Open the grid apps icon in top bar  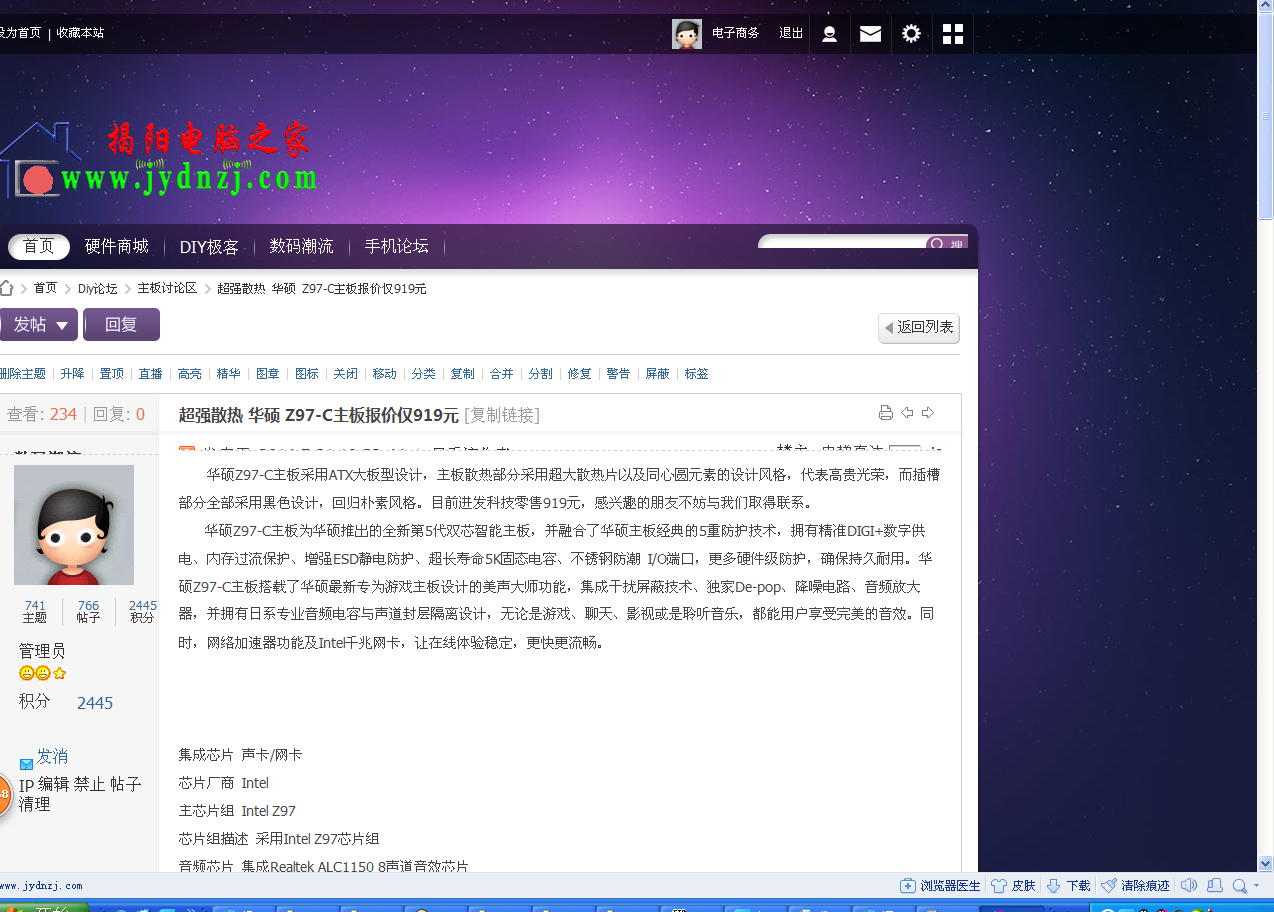(953, 34)
